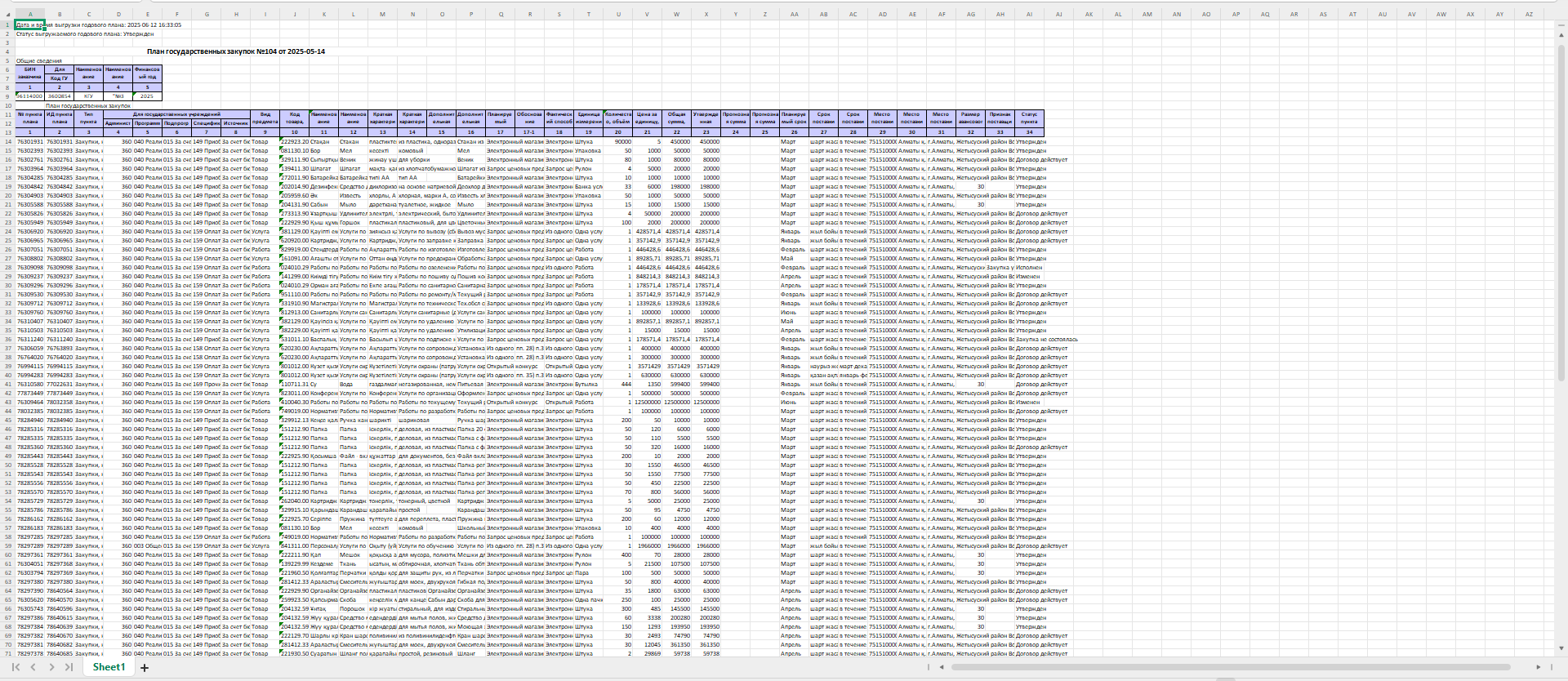Jump to the first sheet using navigation arrow

tap(16, 667)
